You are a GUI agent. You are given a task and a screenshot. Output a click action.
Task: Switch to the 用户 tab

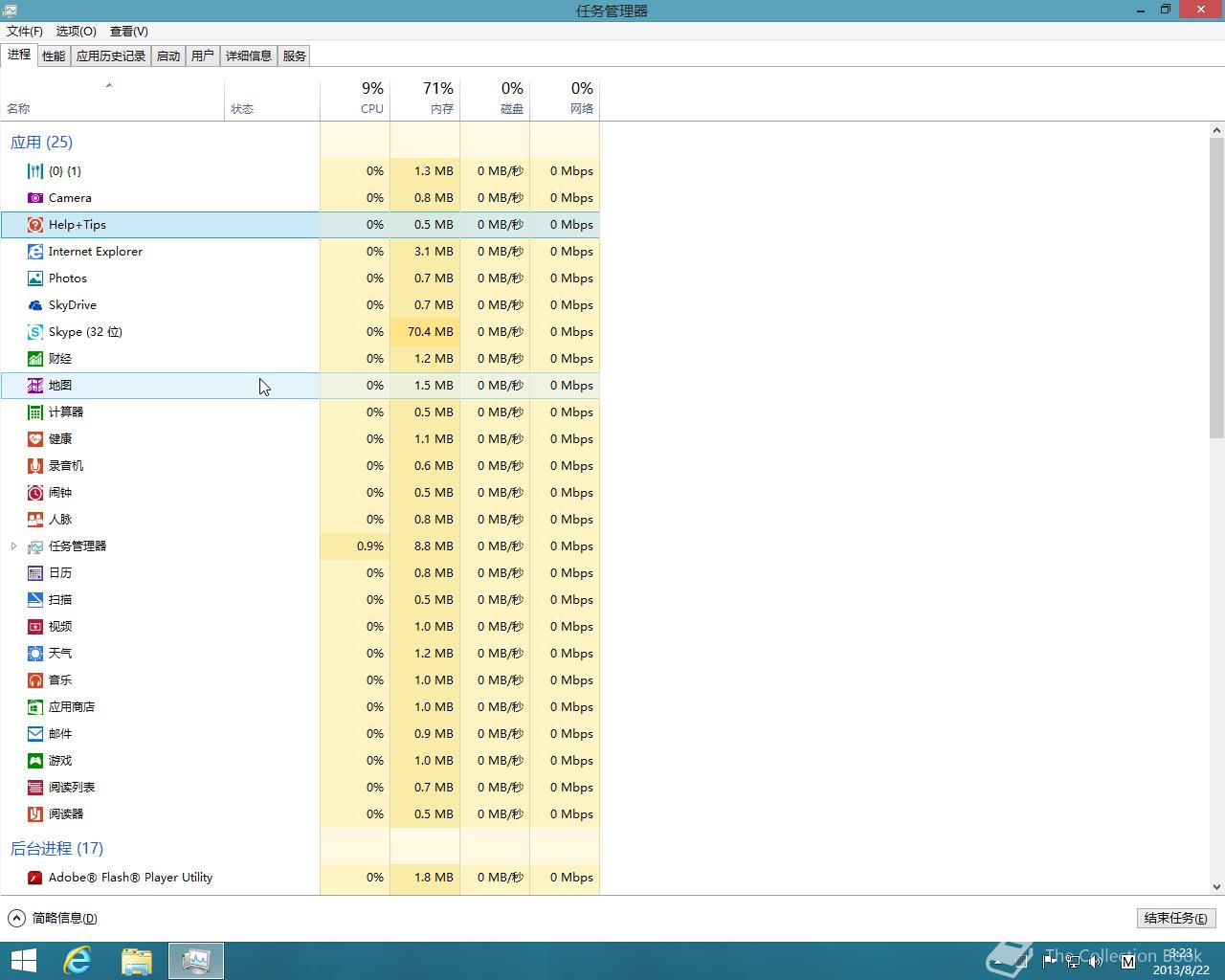coord(203,56)
